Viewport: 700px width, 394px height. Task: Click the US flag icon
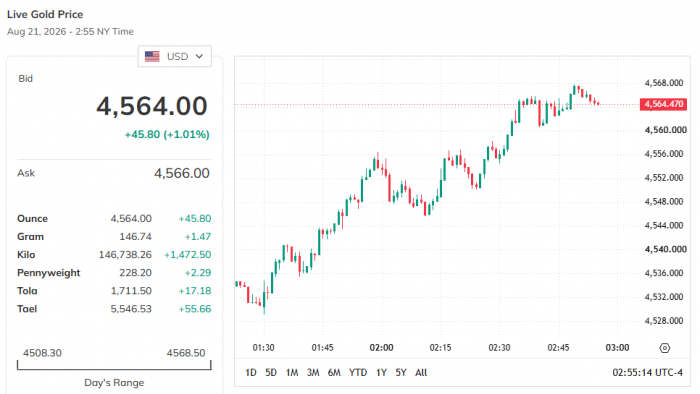tap(152, 56)
